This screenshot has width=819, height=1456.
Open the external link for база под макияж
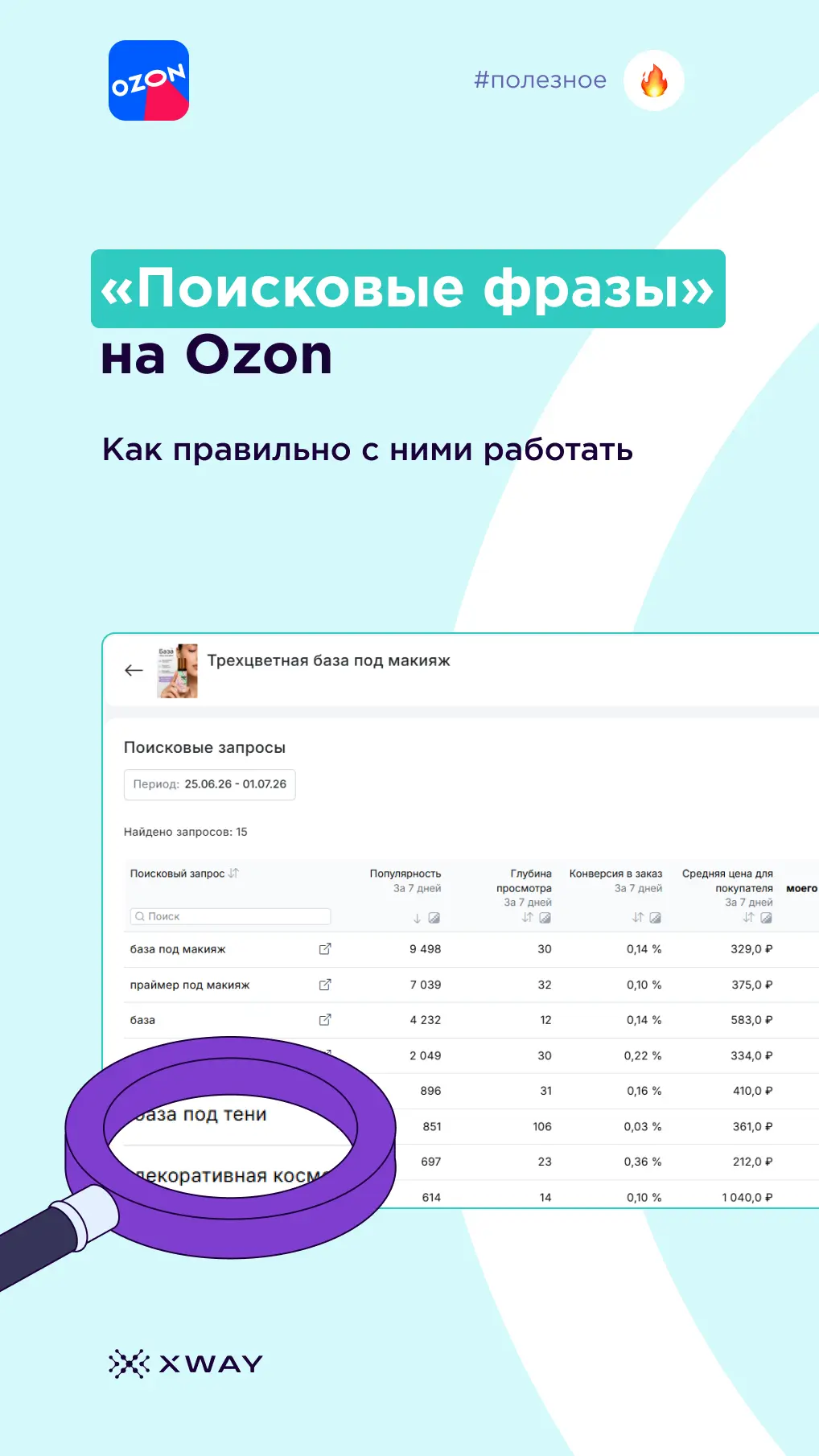(325, 949)
